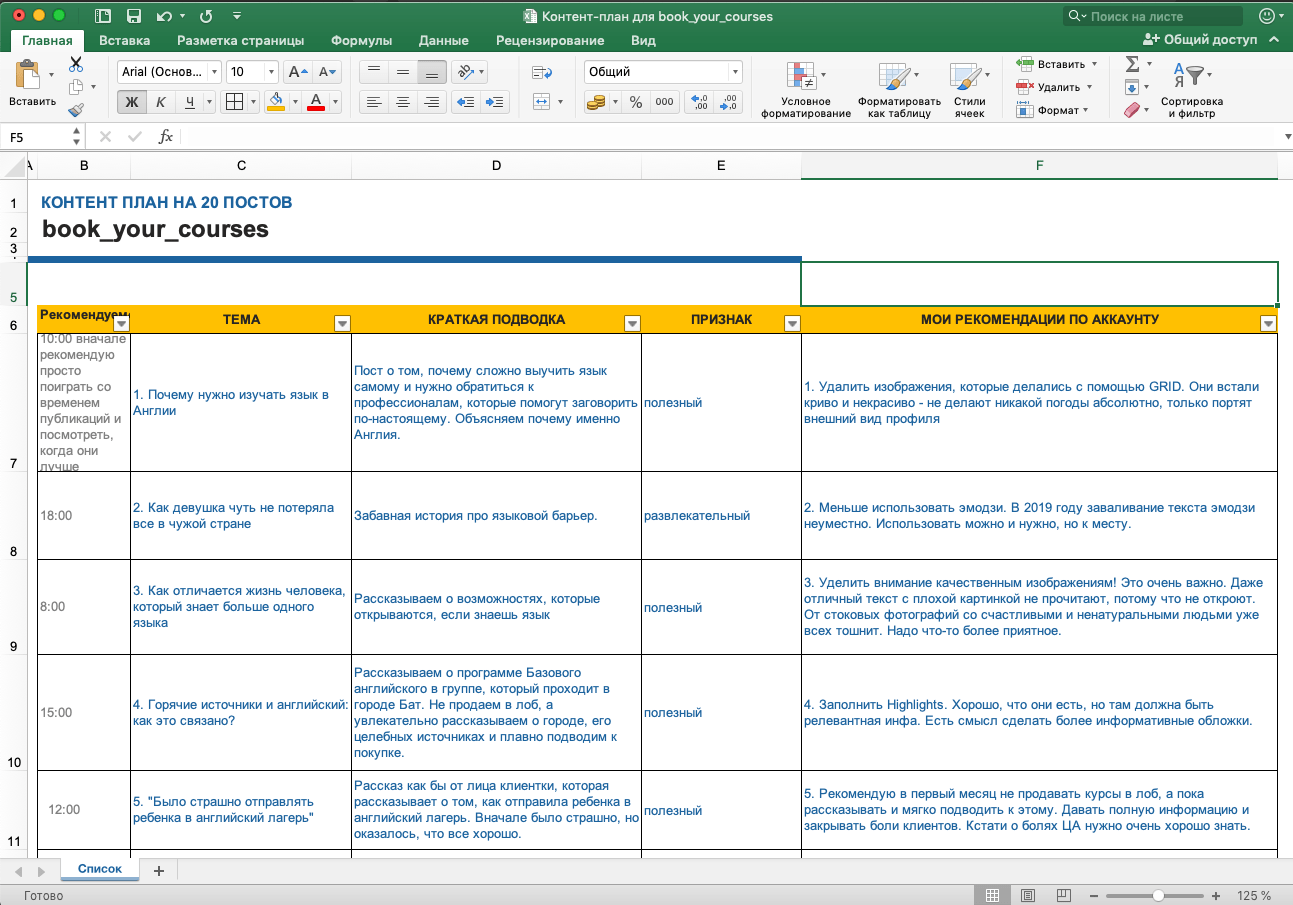1293x905 pixels.
Task: Open the ТЕМА column filter dropdown
Action: [x=342, y=323]
